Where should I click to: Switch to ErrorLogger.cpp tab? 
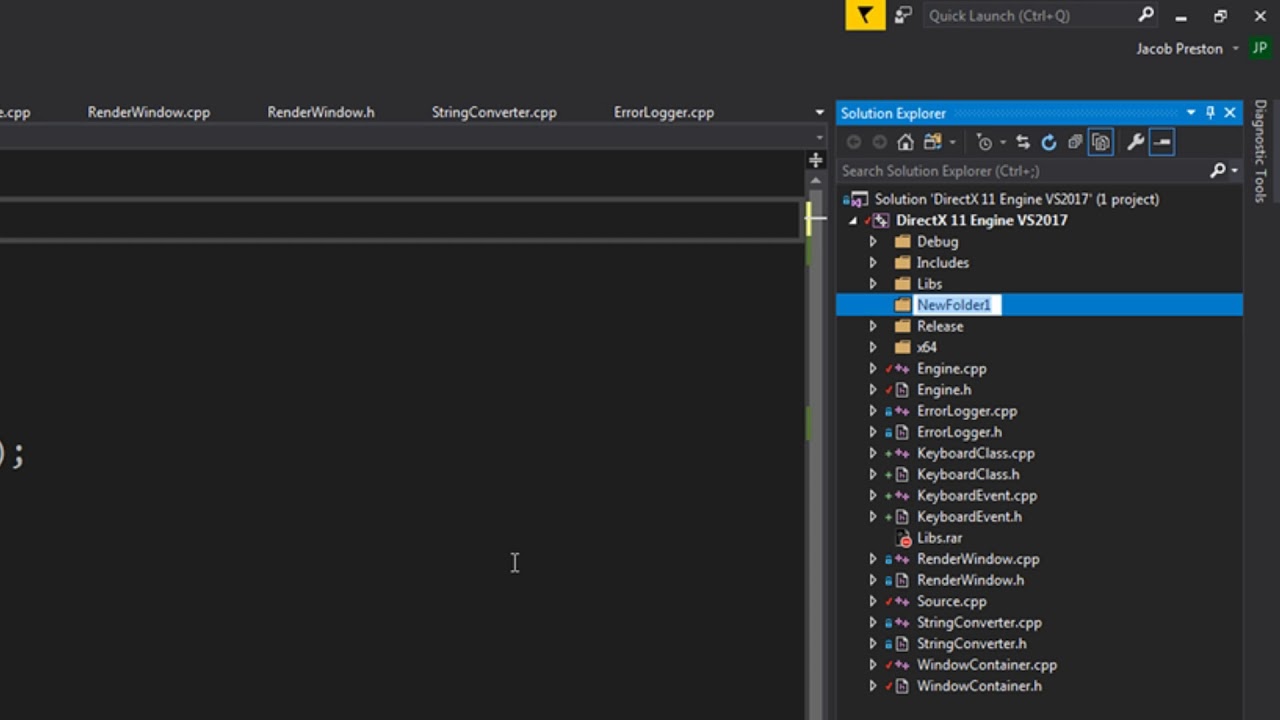664,112
